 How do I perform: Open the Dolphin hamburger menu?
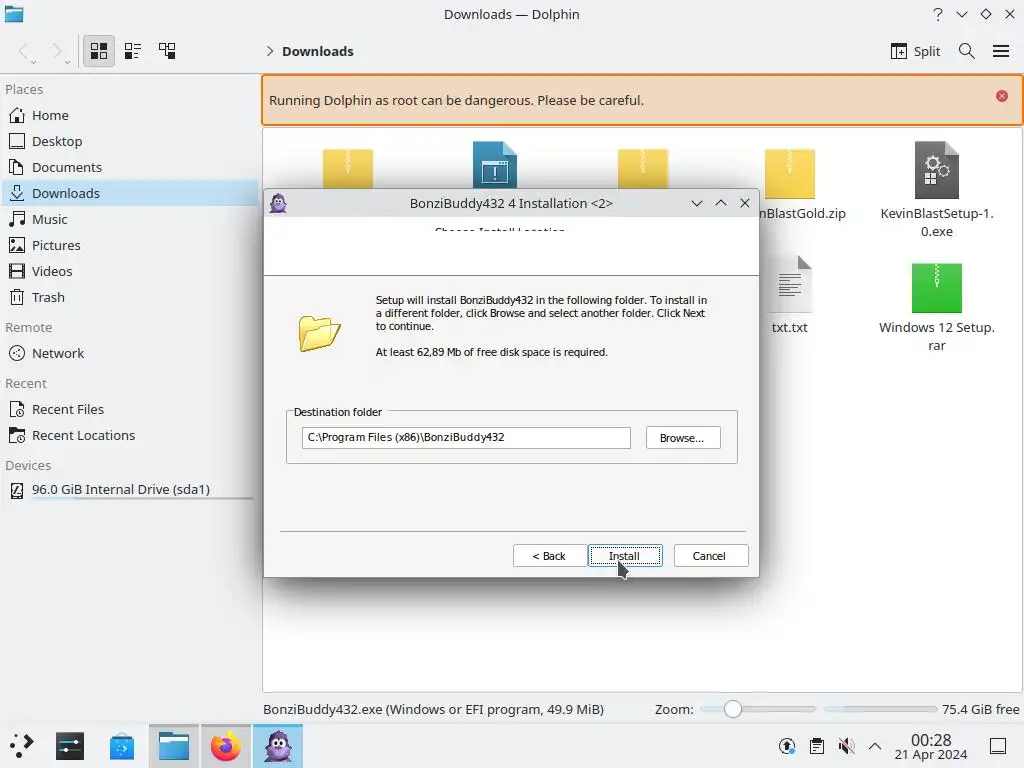coord(1000,51)
